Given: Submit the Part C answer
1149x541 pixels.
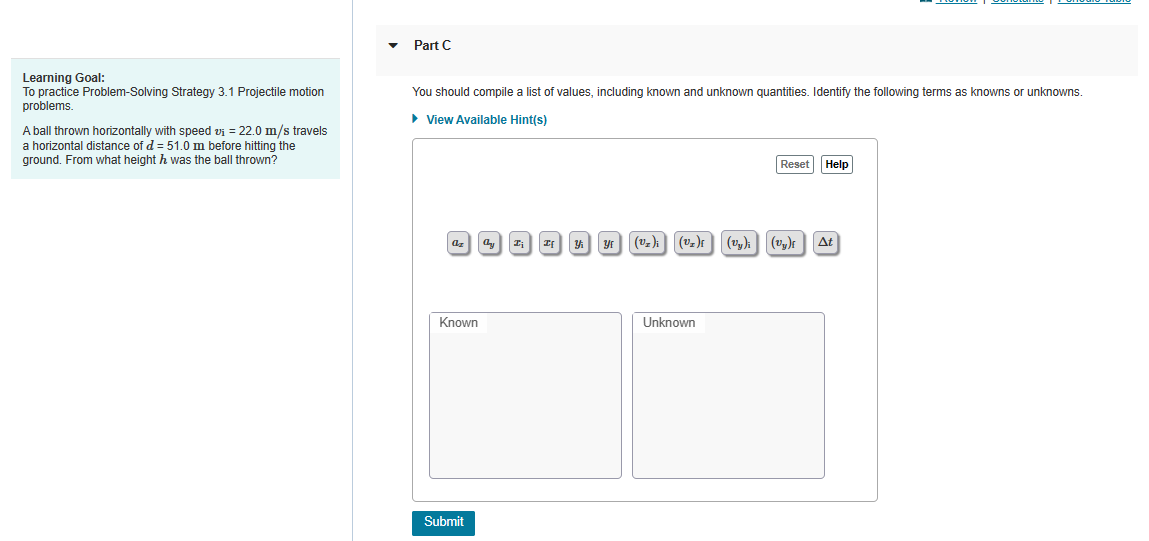Looking at the screenshot, I should [443, 523].
